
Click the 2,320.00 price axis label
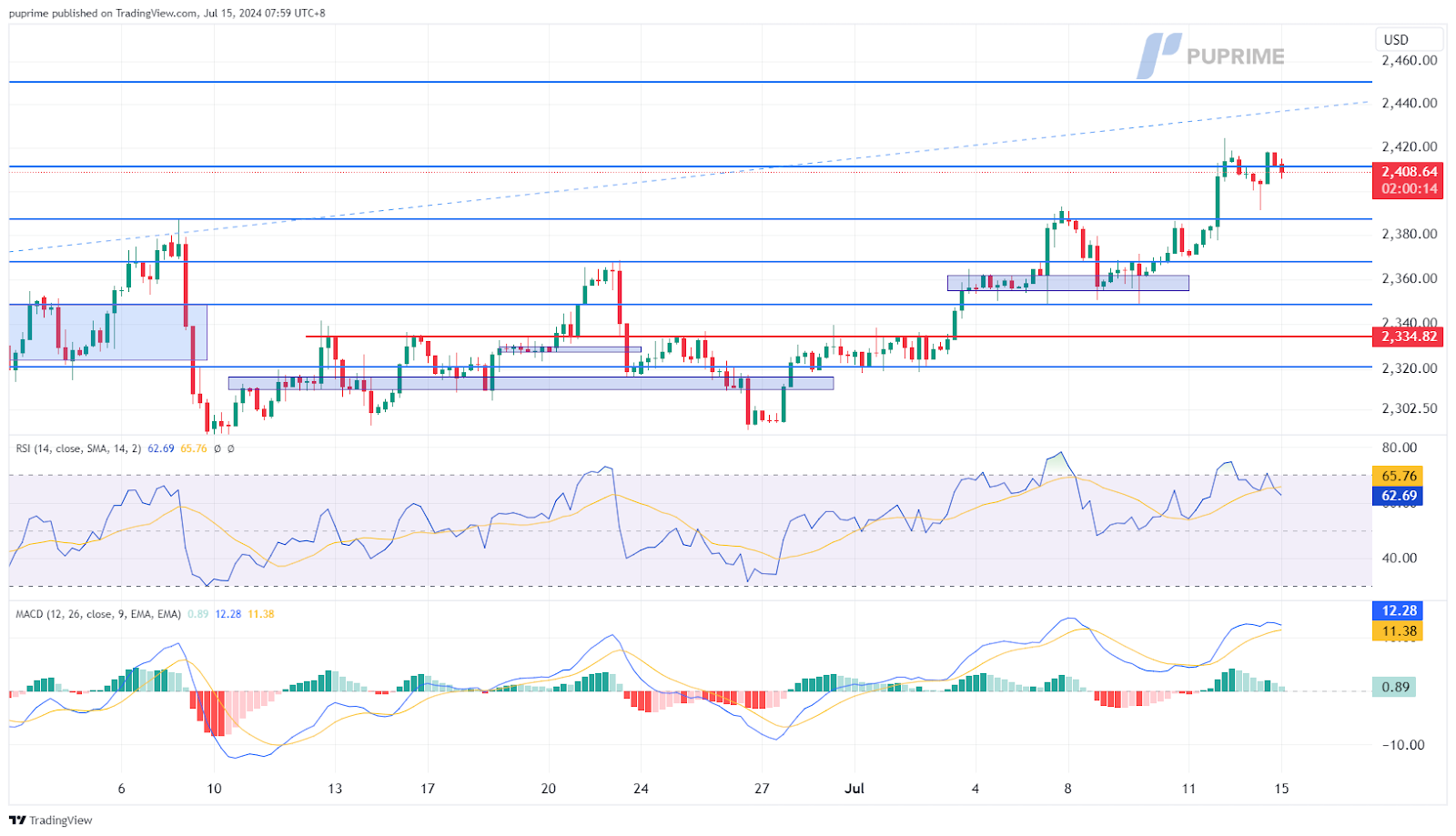[x=1409, y=368]
